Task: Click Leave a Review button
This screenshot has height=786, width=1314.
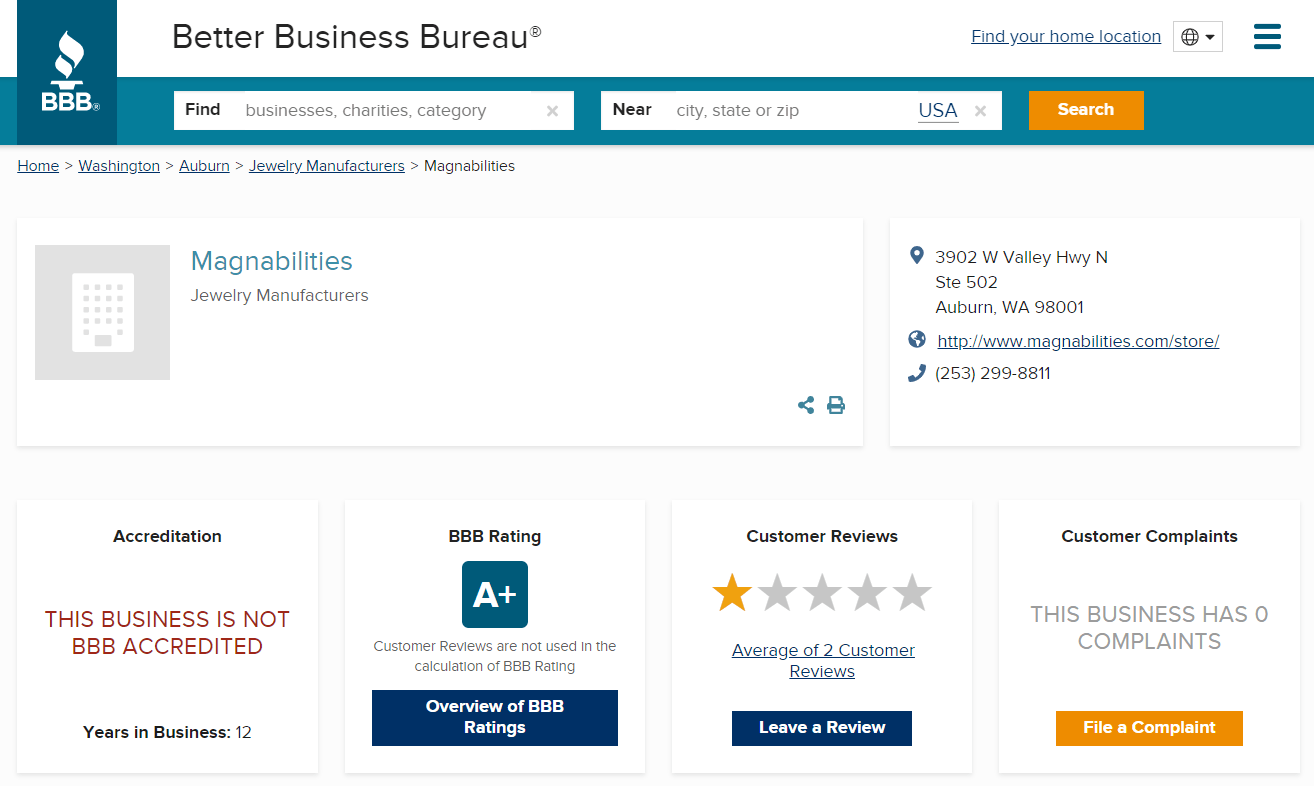Action: tap(822, 728)
